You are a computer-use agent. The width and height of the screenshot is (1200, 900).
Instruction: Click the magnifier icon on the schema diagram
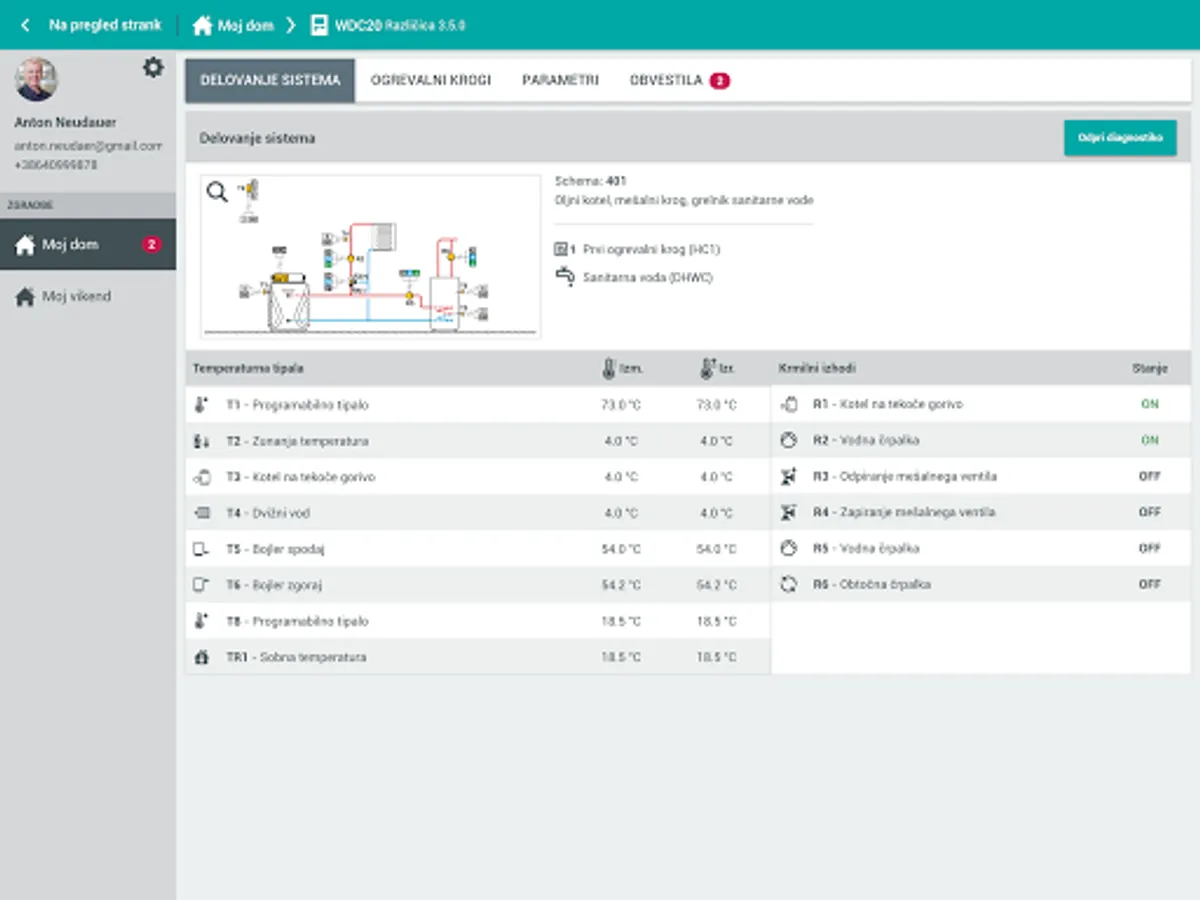[x=217, y=192]
